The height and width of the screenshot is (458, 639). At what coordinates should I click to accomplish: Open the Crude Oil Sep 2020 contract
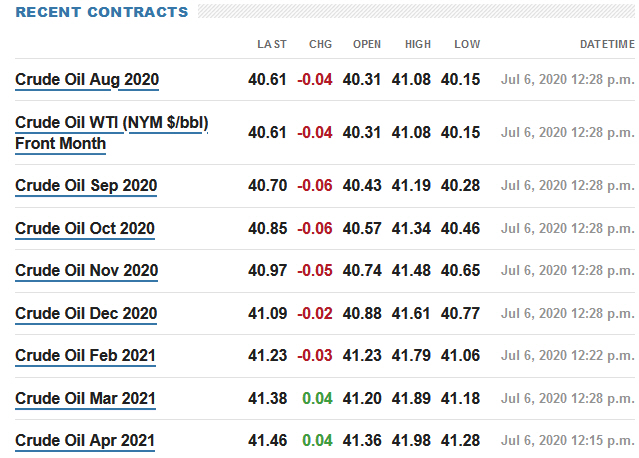[x=86, y=186]
